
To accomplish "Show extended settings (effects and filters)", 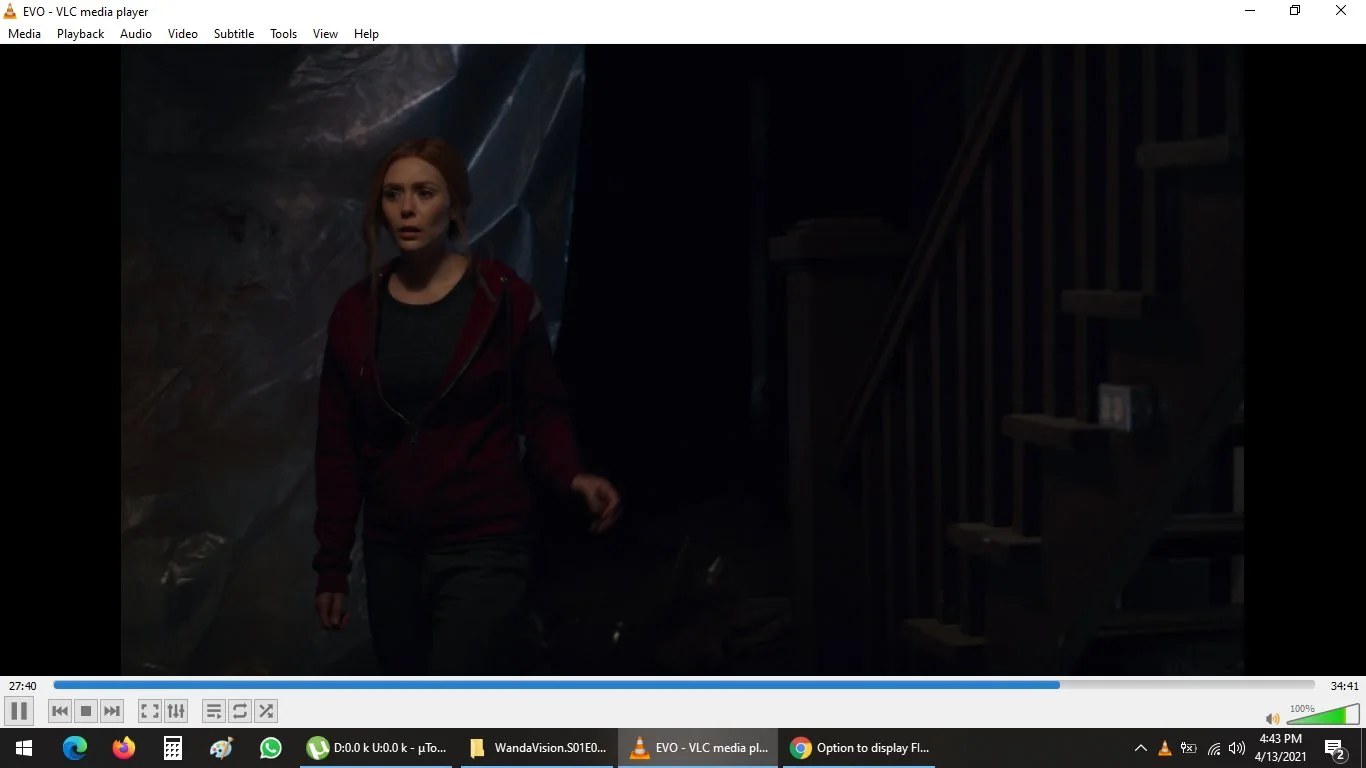I will coord(176,711).
